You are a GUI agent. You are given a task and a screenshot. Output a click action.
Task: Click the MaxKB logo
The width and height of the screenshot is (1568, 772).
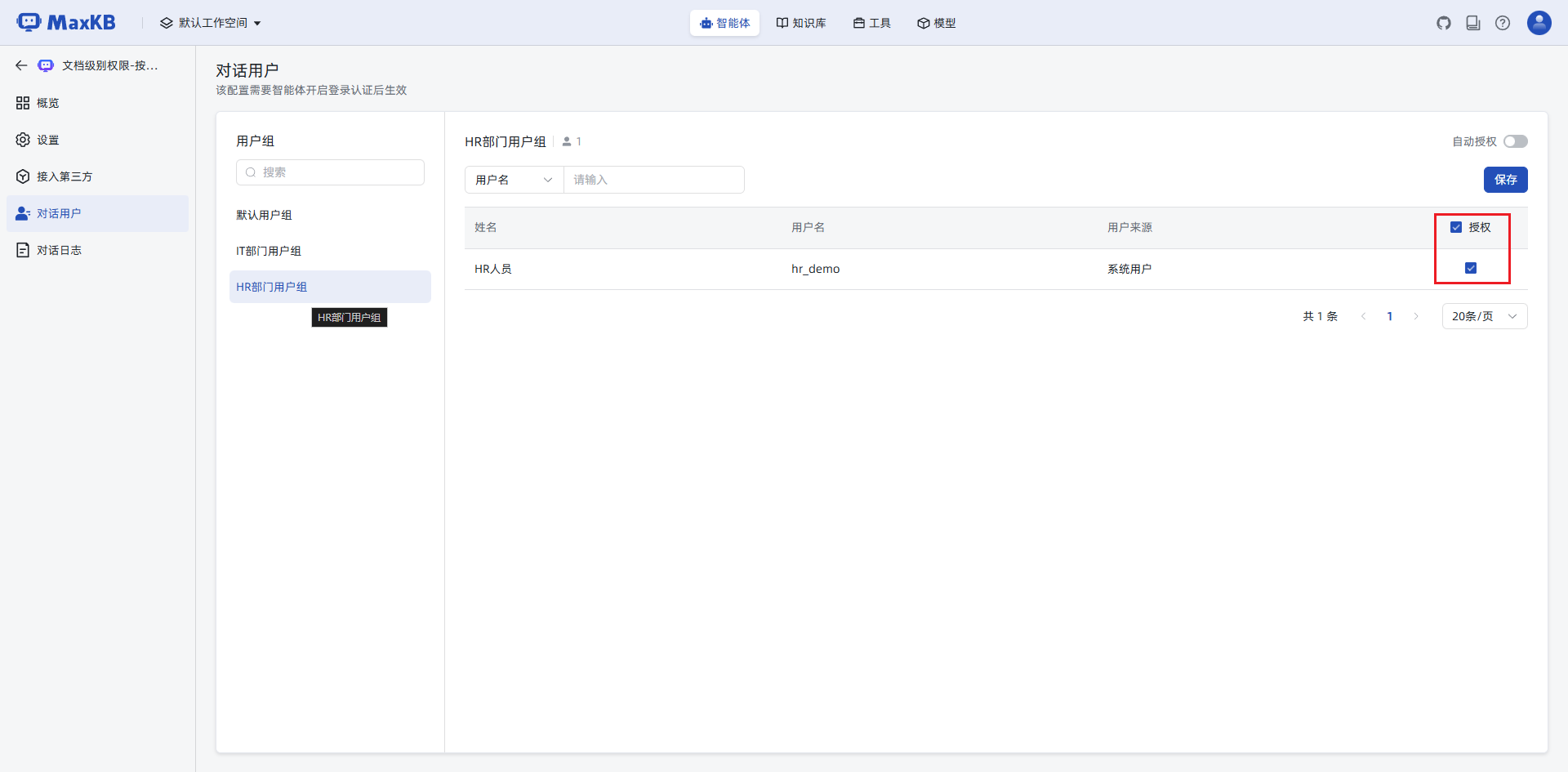66,23
